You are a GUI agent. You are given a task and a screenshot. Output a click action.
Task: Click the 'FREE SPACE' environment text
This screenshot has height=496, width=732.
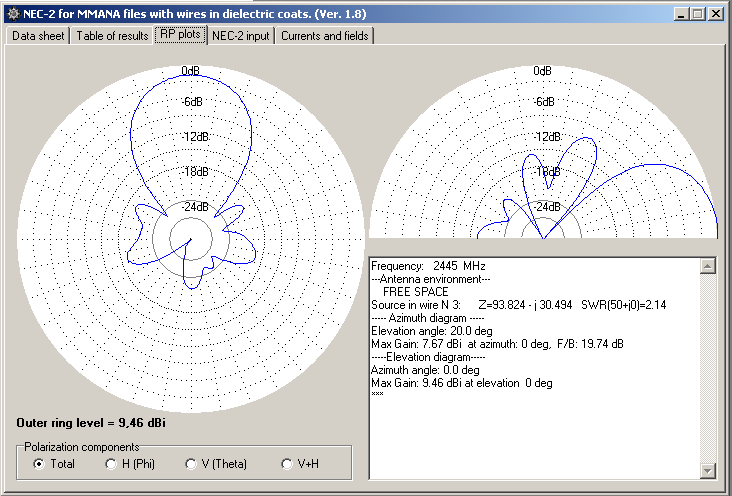pyautogui.click(x=415, y=292)
